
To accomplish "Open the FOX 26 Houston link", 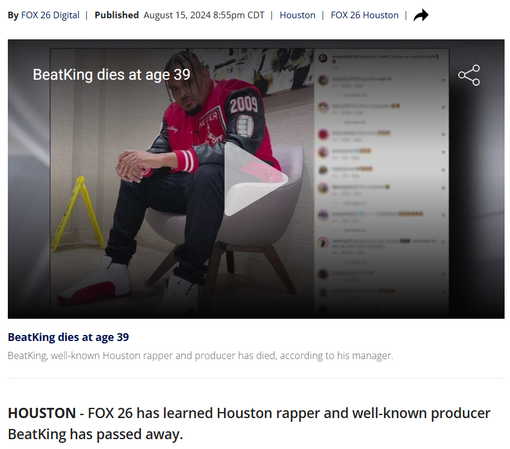I will click(364, 15).
